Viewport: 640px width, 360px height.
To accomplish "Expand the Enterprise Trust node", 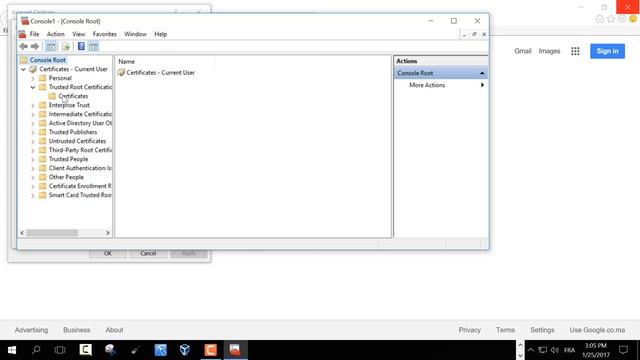I will pos(33,105).
